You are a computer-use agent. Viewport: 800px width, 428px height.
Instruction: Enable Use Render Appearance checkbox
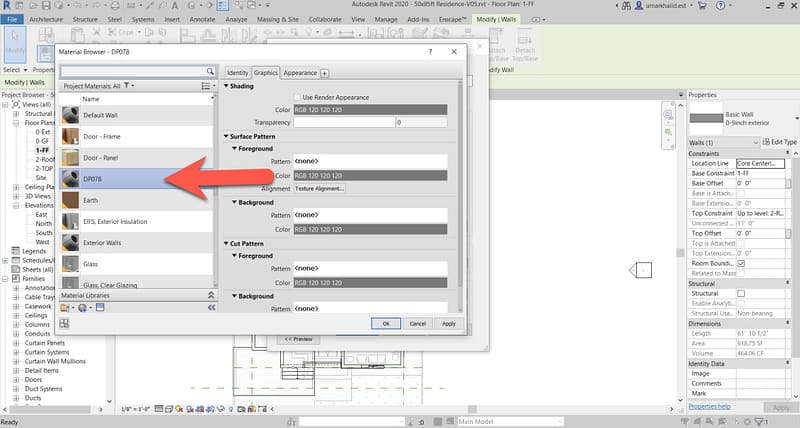click(x=296, y=97)
